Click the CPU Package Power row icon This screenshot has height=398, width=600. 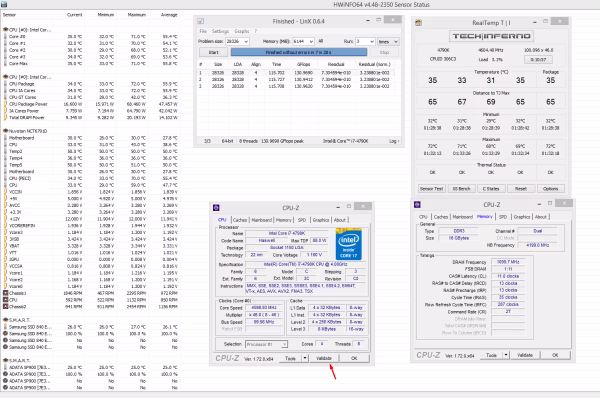pos(5,104)
